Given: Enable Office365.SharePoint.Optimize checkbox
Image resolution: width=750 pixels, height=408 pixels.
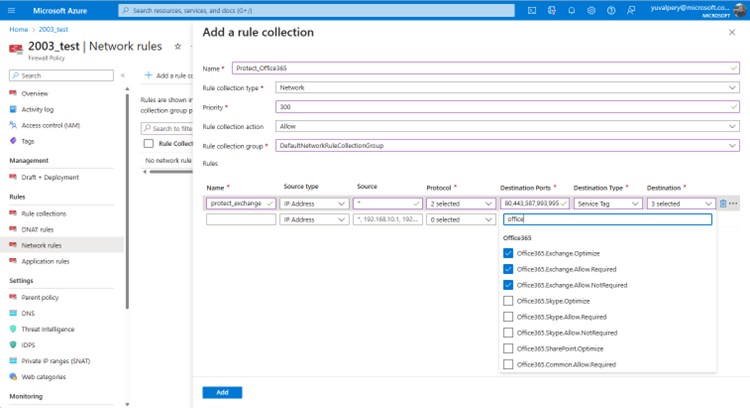Looking at the screenshot, I should pyautogui.click(x=509, y=348).
